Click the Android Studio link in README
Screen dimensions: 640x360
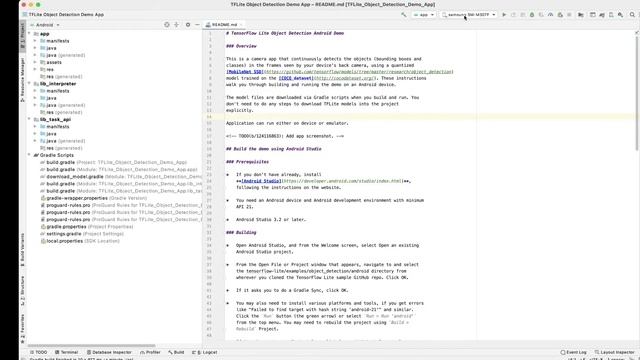coord(261,181)
